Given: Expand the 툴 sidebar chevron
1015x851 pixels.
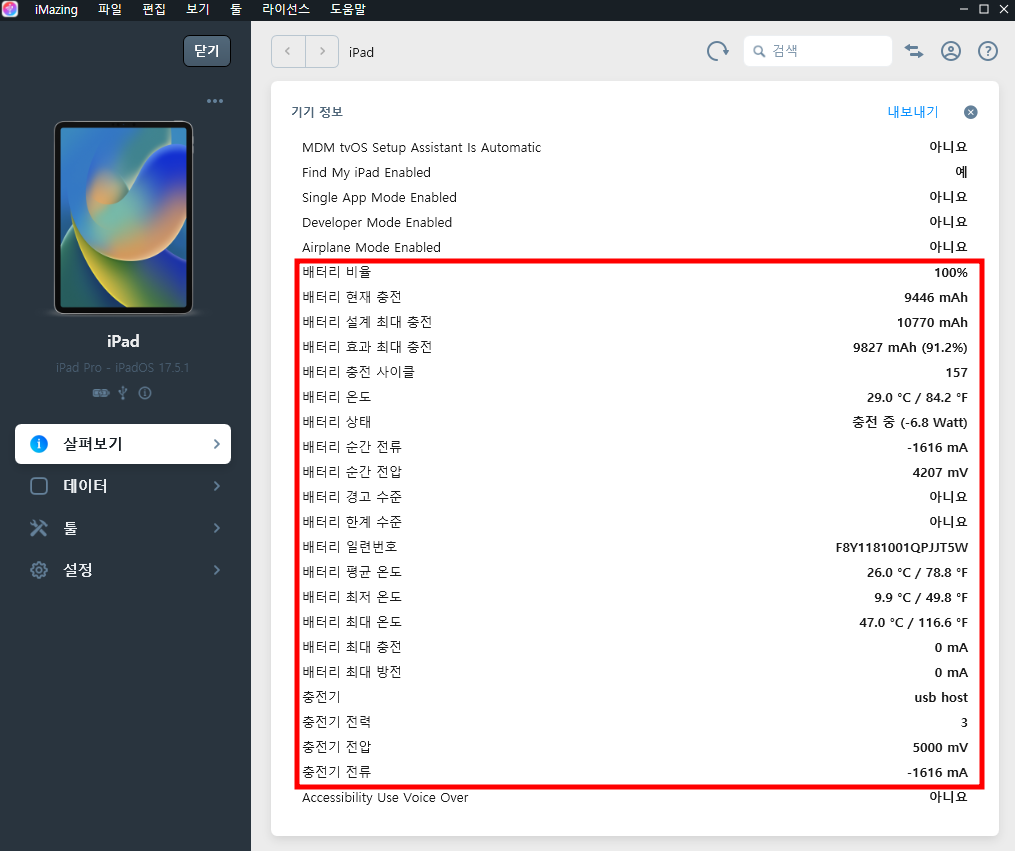Looking at the screenshot, I should click(x=217, y=528).
